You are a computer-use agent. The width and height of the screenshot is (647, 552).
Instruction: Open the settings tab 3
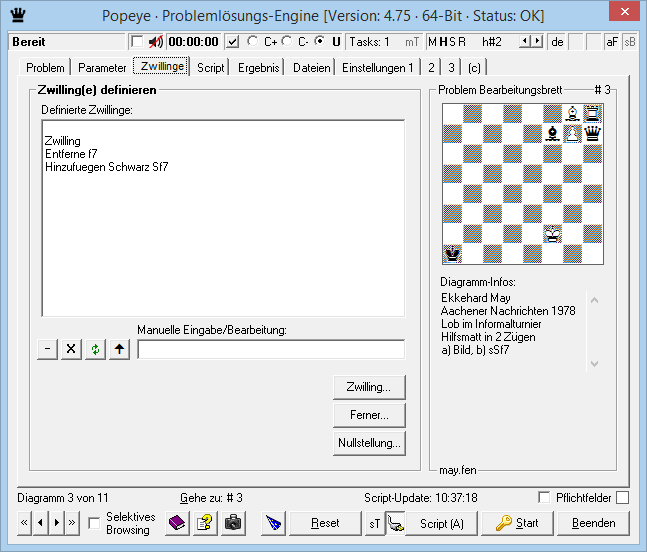451,68
